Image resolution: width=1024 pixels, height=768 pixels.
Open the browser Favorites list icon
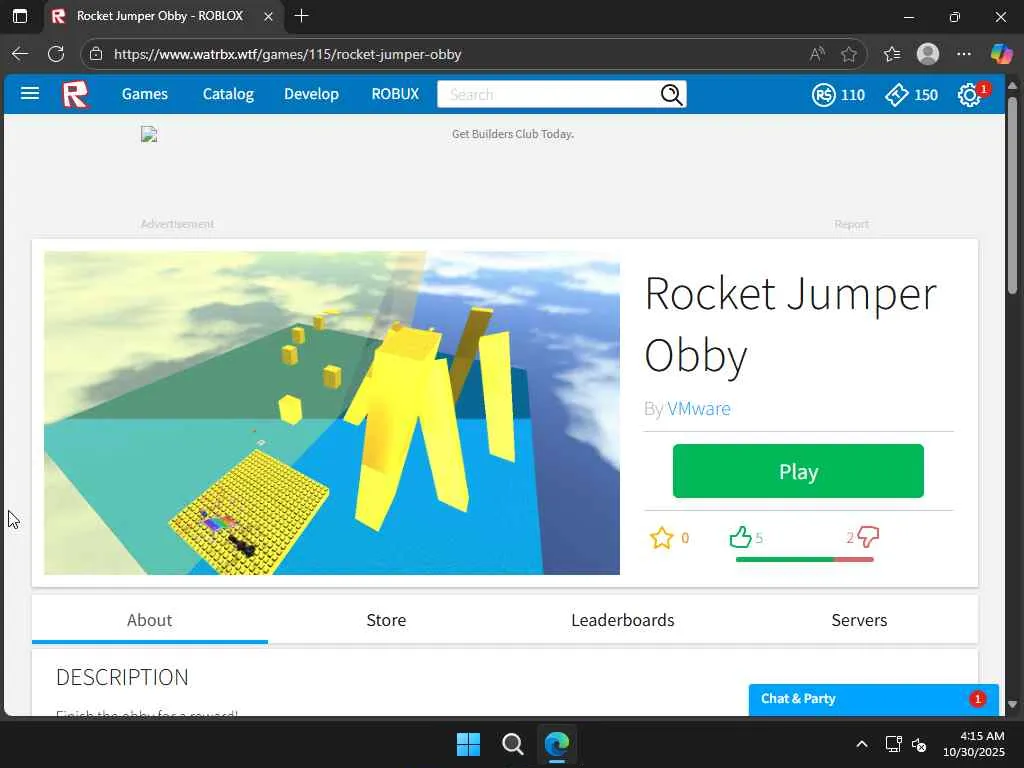891,54
